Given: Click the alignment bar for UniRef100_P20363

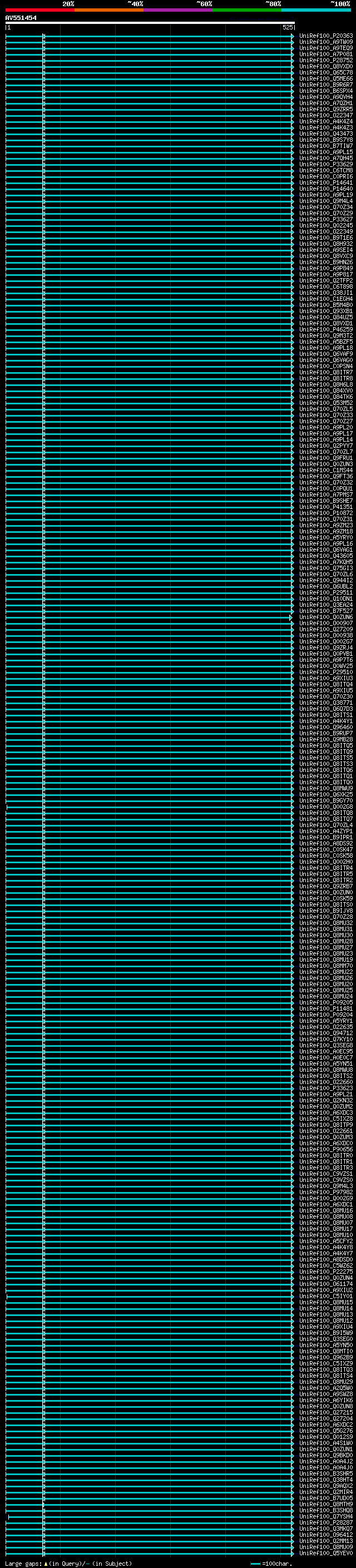Looking at the screenshot, I should [150, 36].
